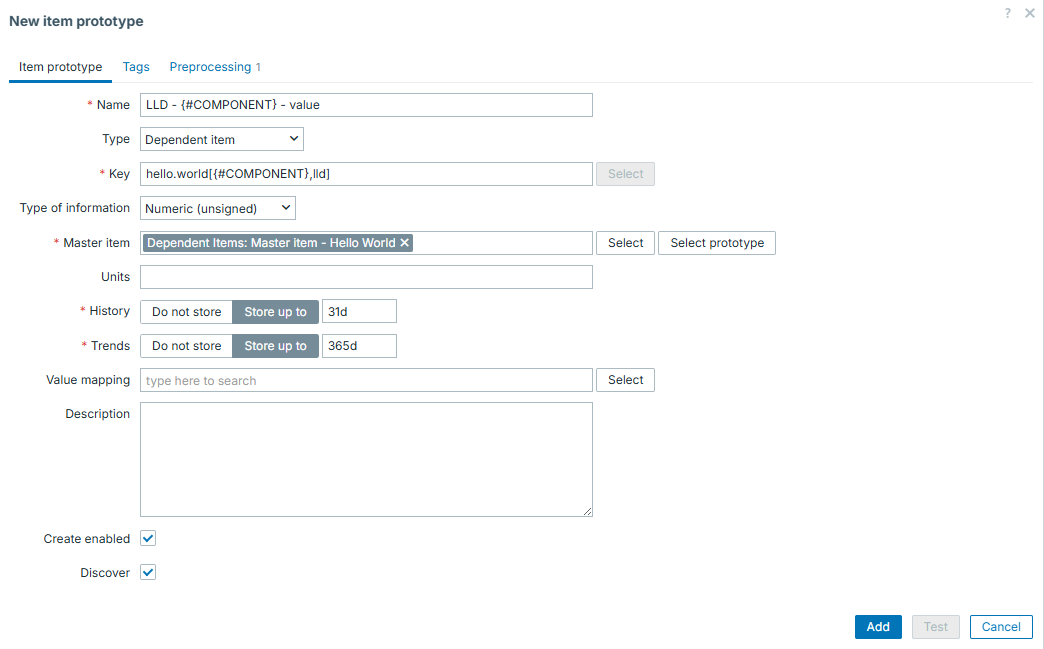Select Do not store for History
Screen dimensions: 1044x649
186,311
